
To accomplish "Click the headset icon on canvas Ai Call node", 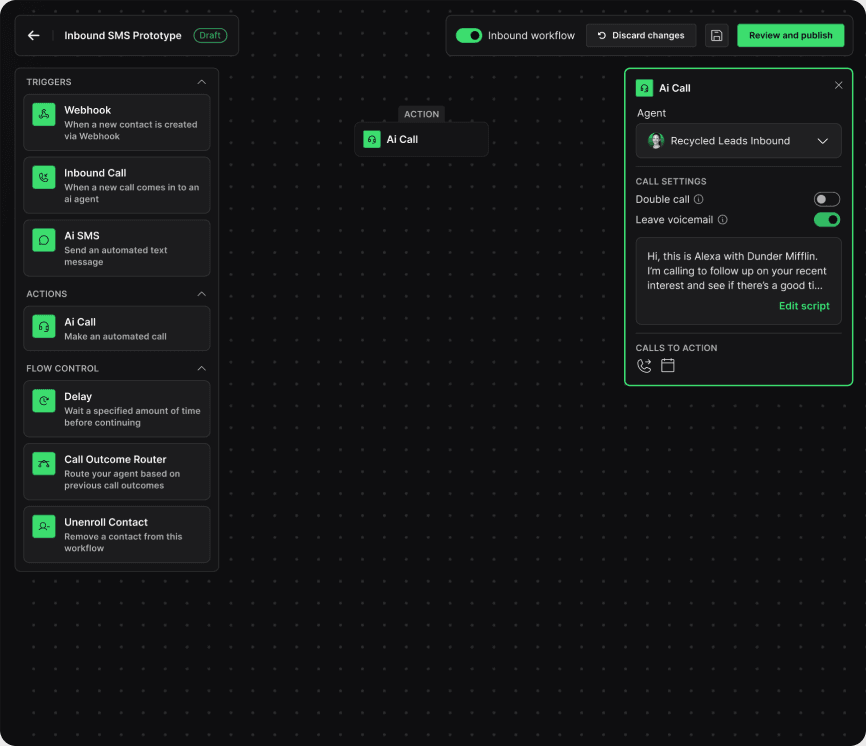I will click(x=372, y=139).
